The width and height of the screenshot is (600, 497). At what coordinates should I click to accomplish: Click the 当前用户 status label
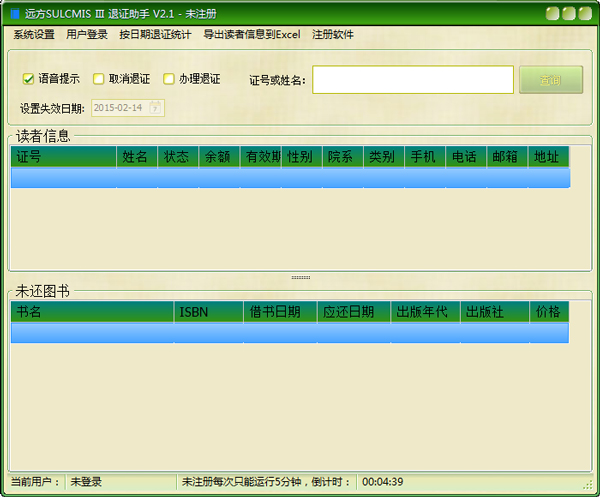[35, 482]
